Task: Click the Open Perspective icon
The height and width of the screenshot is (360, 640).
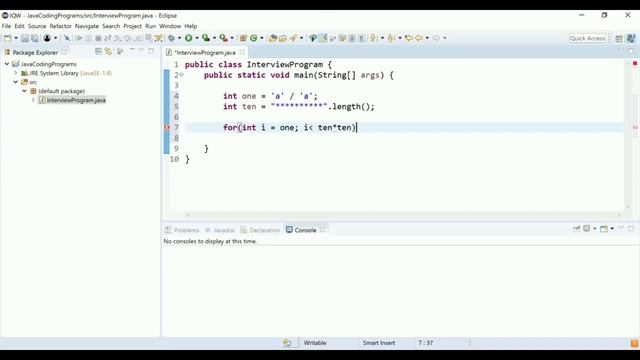Action: point(619,38)
